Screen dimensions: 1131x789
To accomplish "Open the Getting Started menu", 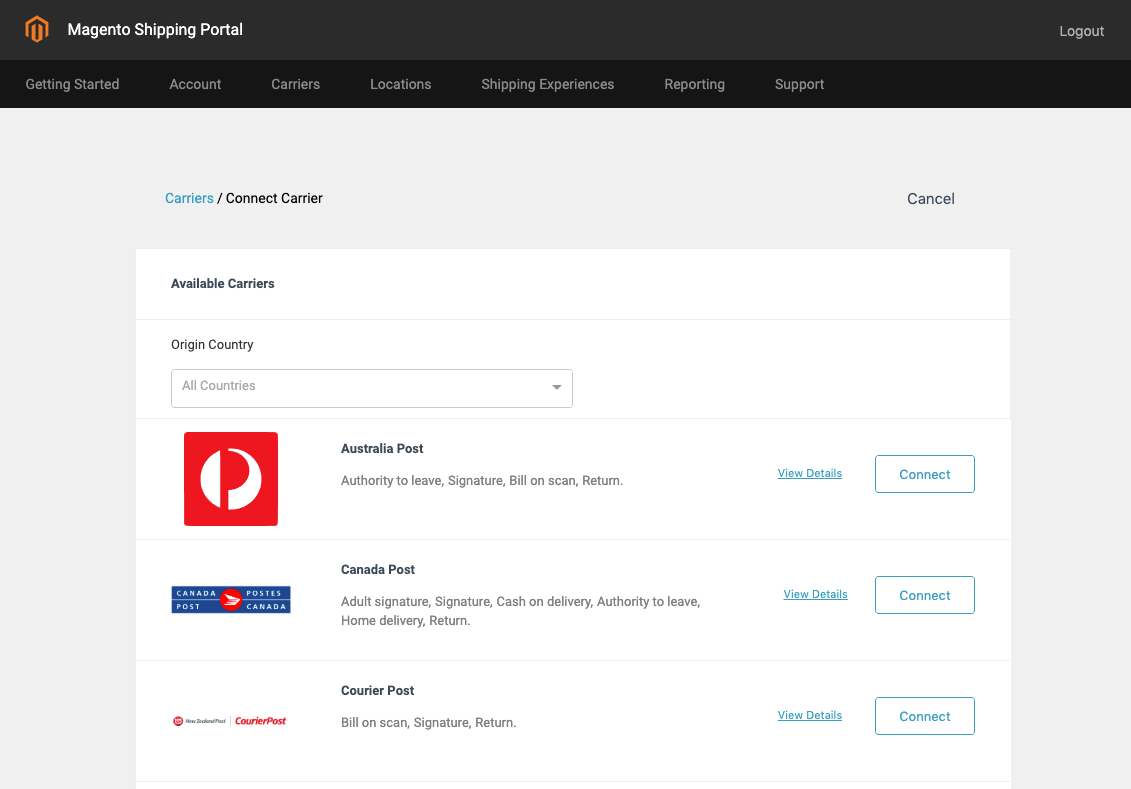I will [72, 84].
